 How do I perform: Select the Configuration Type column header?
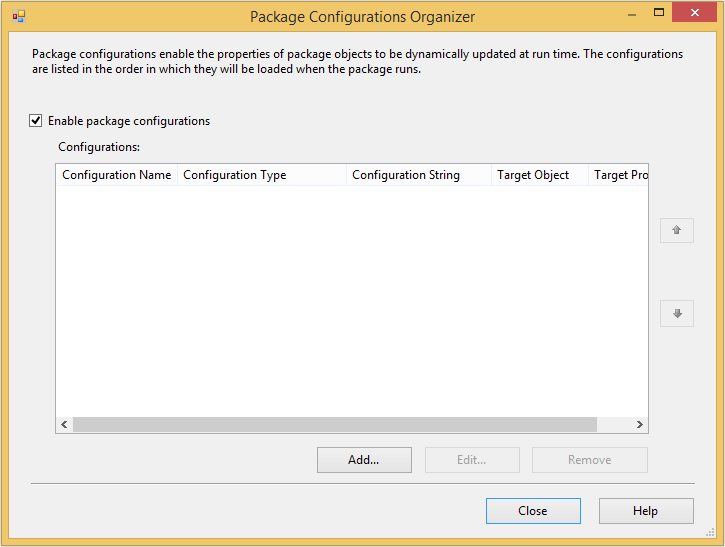(x=262, y=175)
